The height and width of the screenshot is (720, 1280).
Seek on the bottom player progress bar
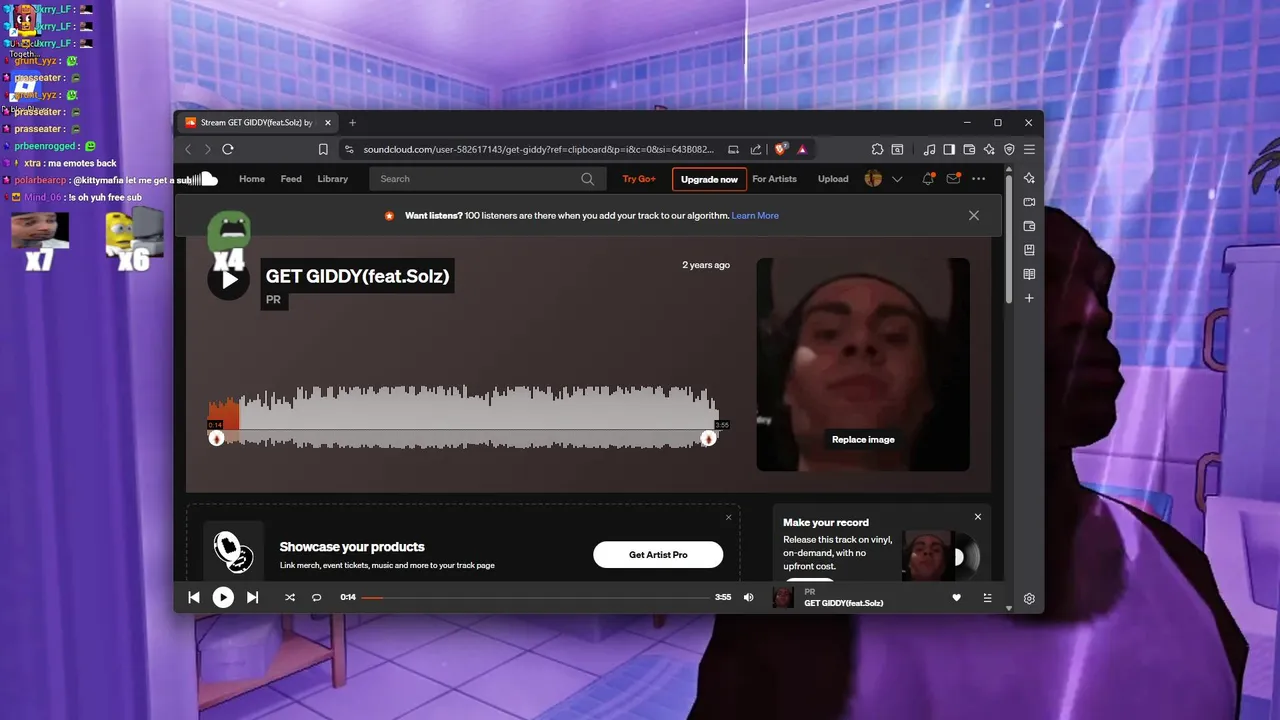535,597
